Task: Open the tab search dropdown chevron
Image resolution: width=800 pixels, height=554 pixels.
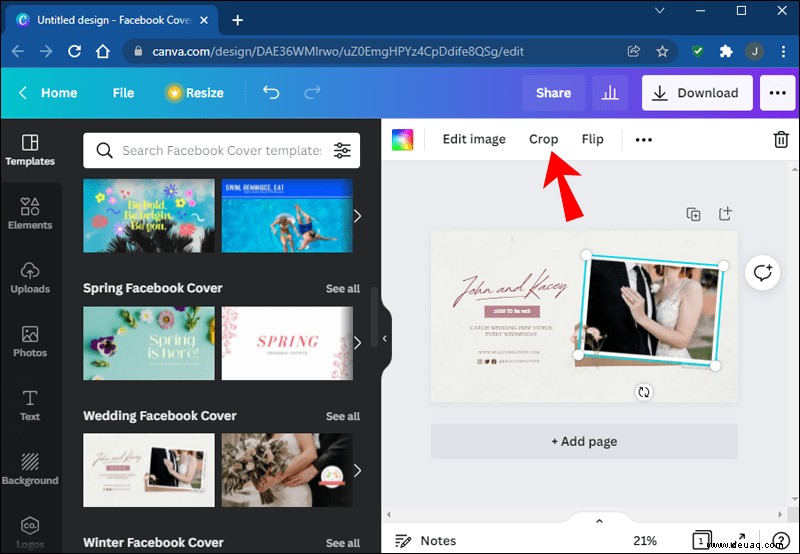Action: [659, 11]
